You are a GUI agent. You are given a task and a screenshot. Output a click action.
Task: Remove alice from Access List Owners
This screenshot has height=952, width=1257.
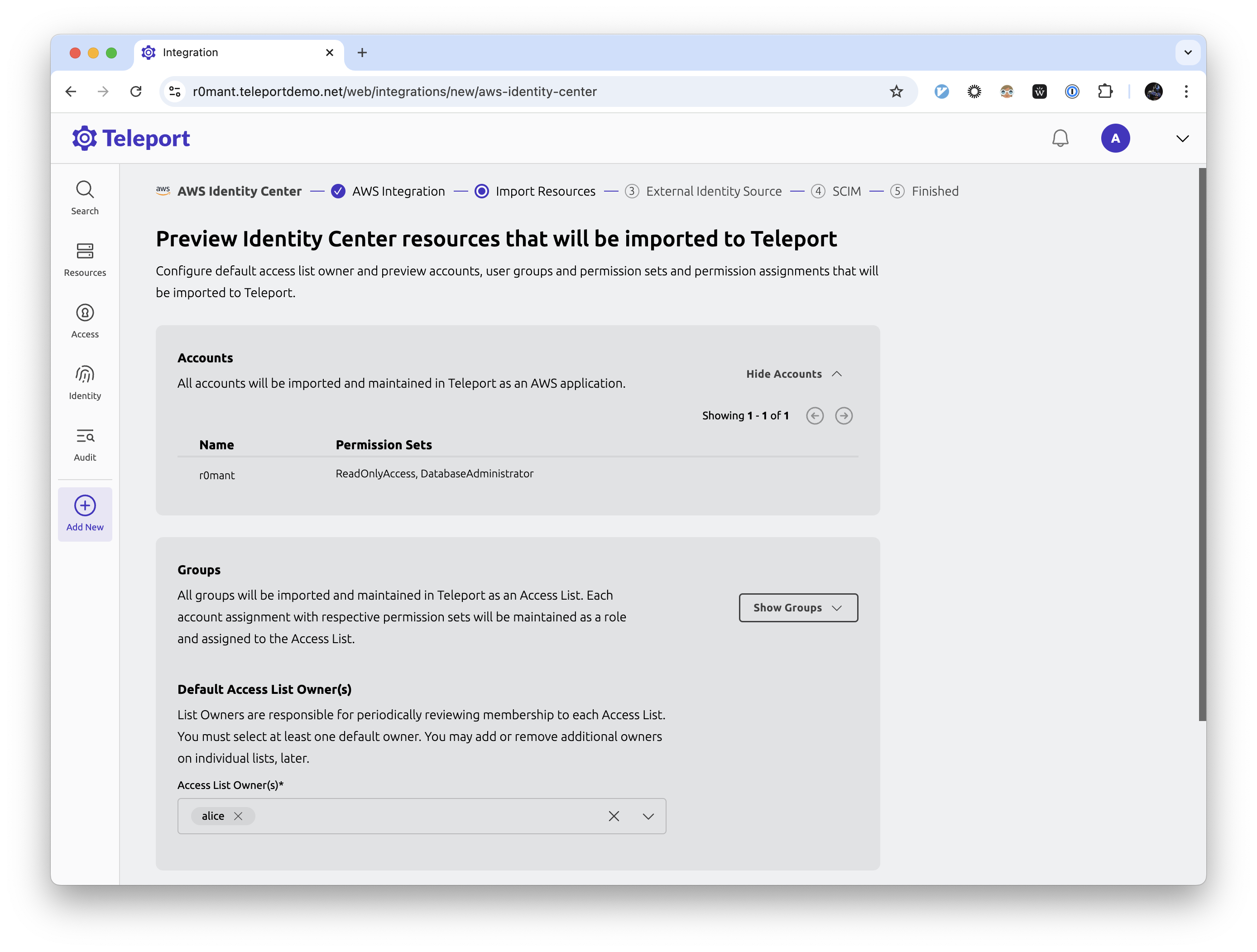pyautogui.click(x=239, y=816)
